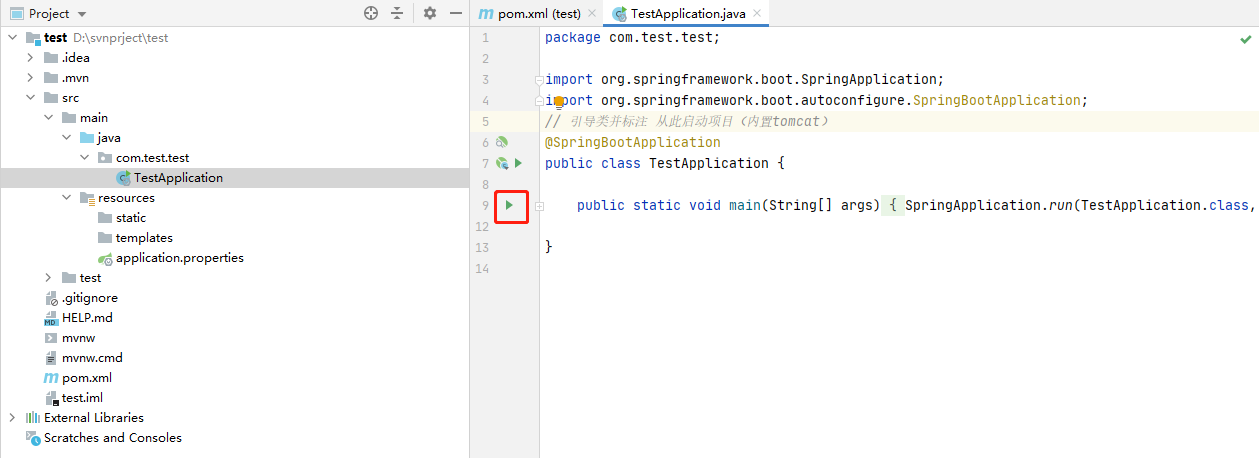Click the 'package com.test.test;' line
The width and height of the screenshot is (1259, 458).
click(632, 38)
